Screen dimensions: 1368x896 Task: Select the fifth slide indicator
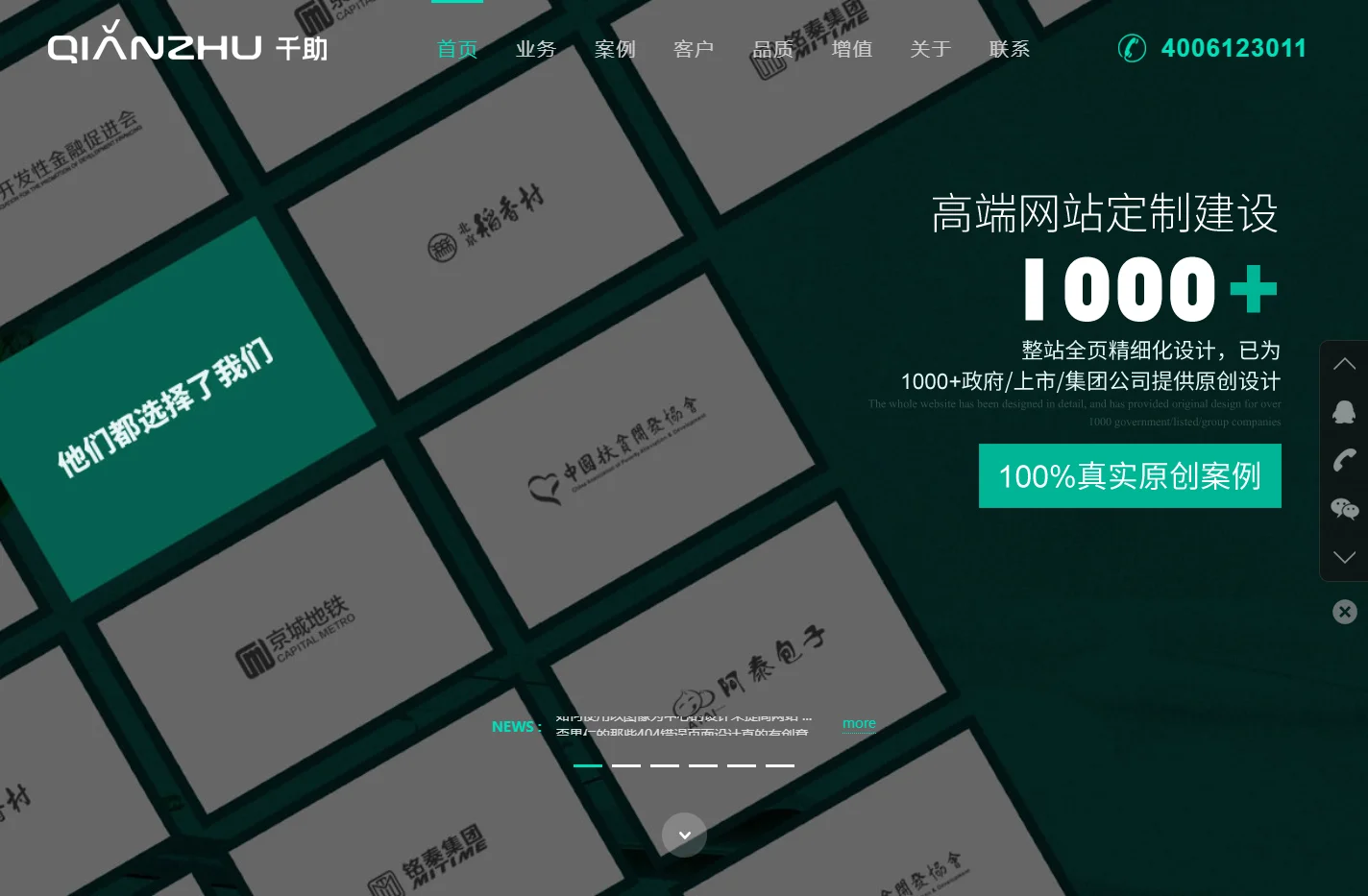[x=742, y=765]
